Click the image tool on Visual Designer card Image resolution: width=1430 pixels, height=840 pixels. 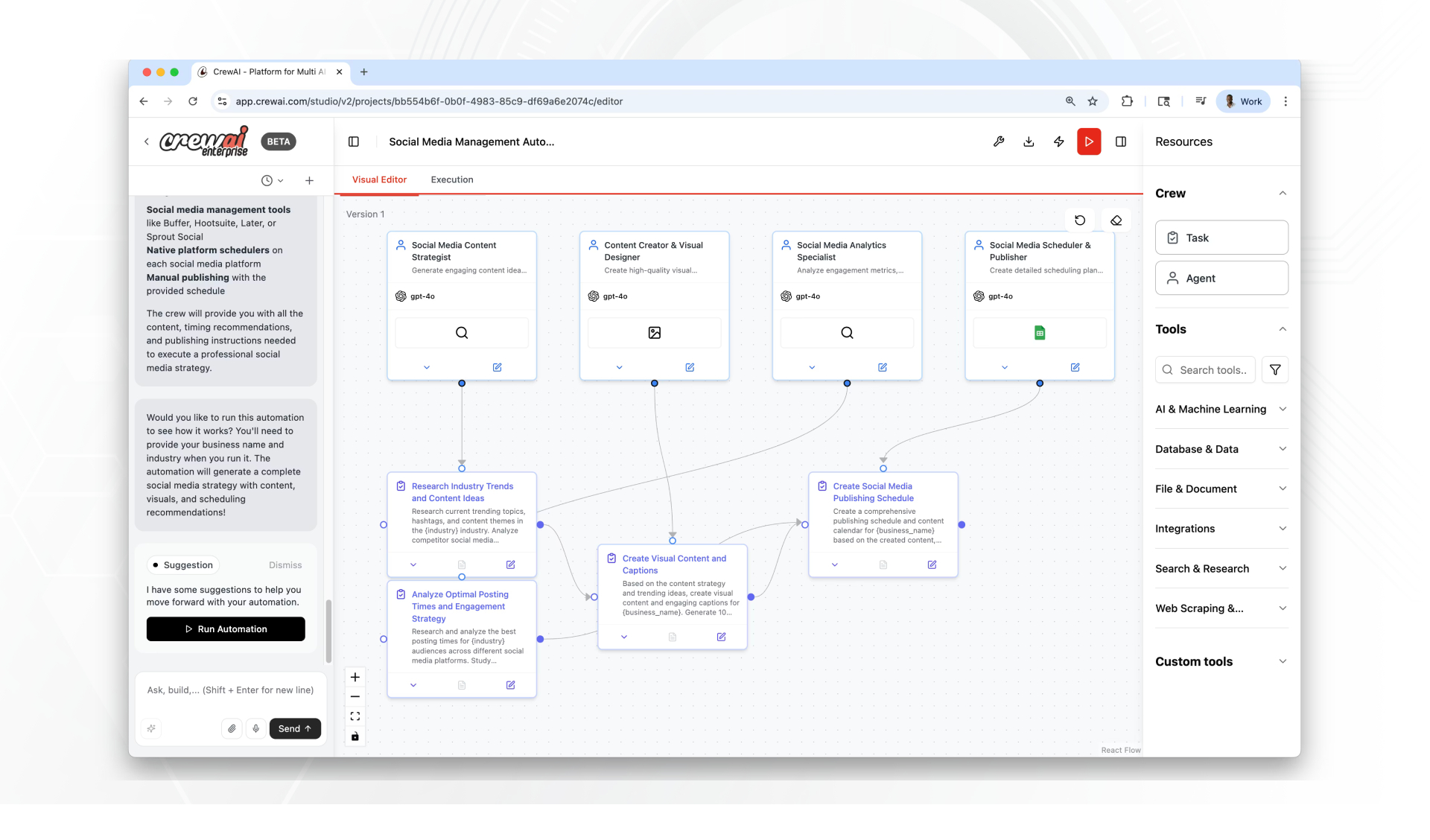pos(655,333)
